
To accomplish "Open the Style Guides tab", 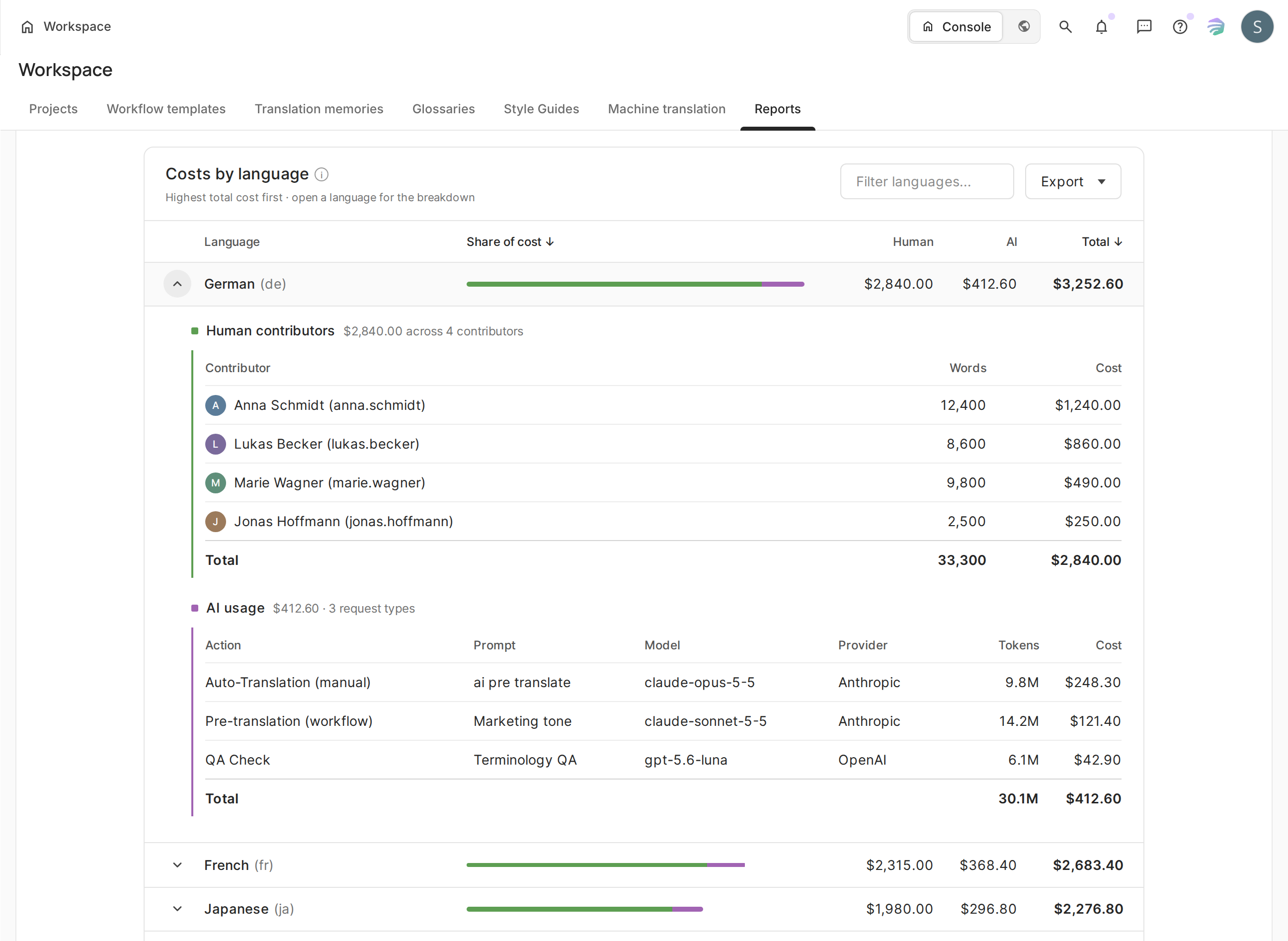I will click(x=541, y=109).
